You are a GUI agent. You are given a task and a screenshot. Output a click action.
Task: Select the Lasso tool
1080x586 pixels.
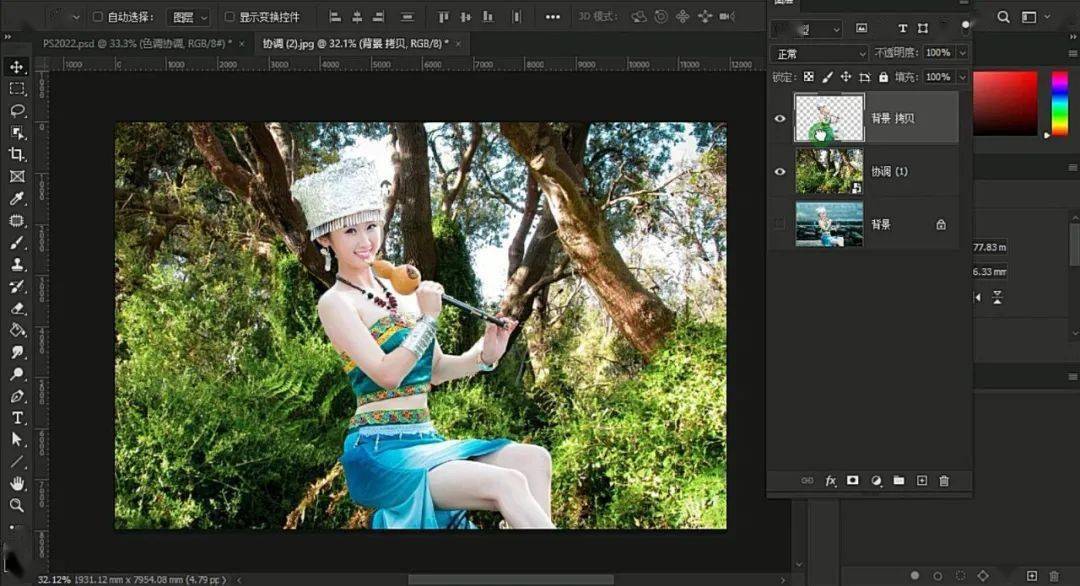coord(17,111)
